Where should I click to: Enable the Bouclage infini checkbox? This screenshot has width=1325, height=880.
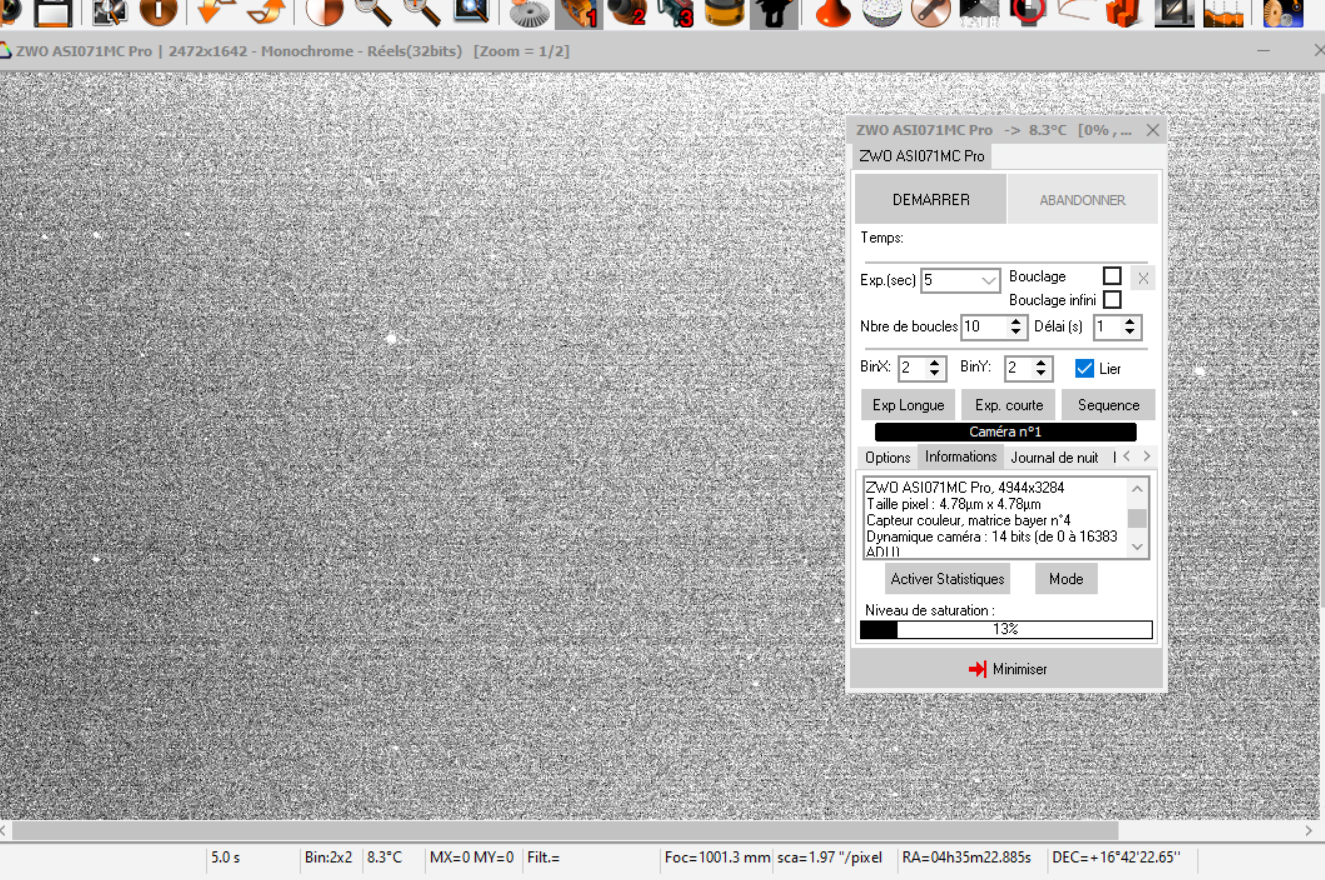[1112, 300]
